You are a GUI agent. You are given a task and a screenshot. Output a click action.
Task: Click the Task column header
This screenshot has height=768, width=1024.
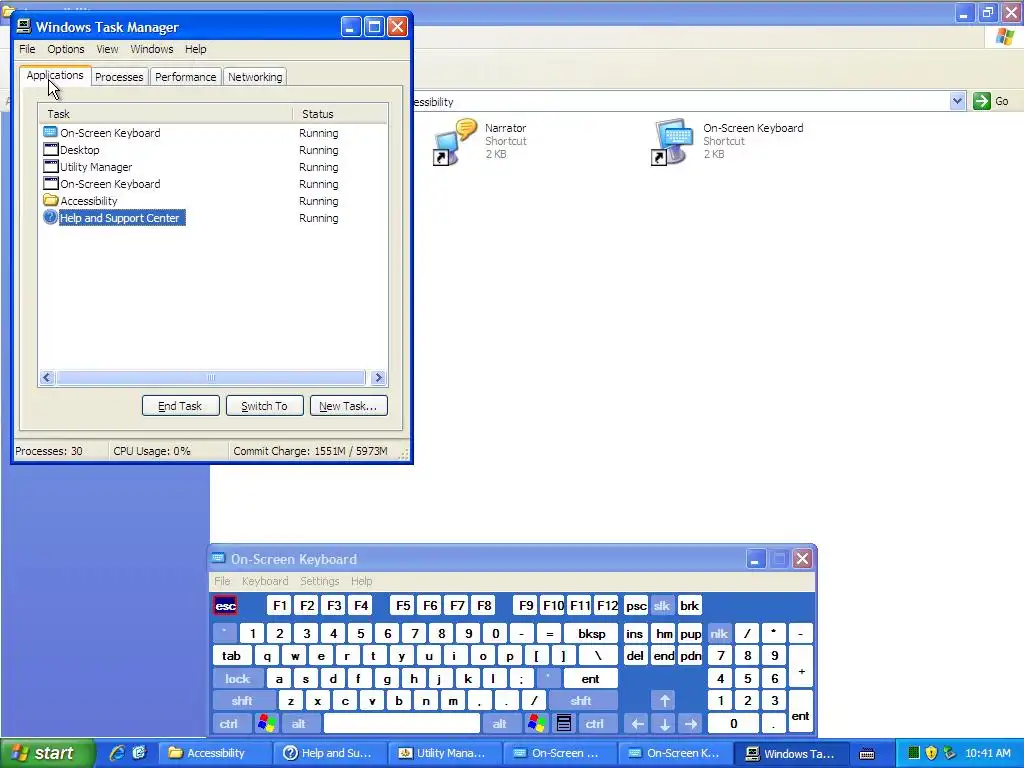pos(166,114)
